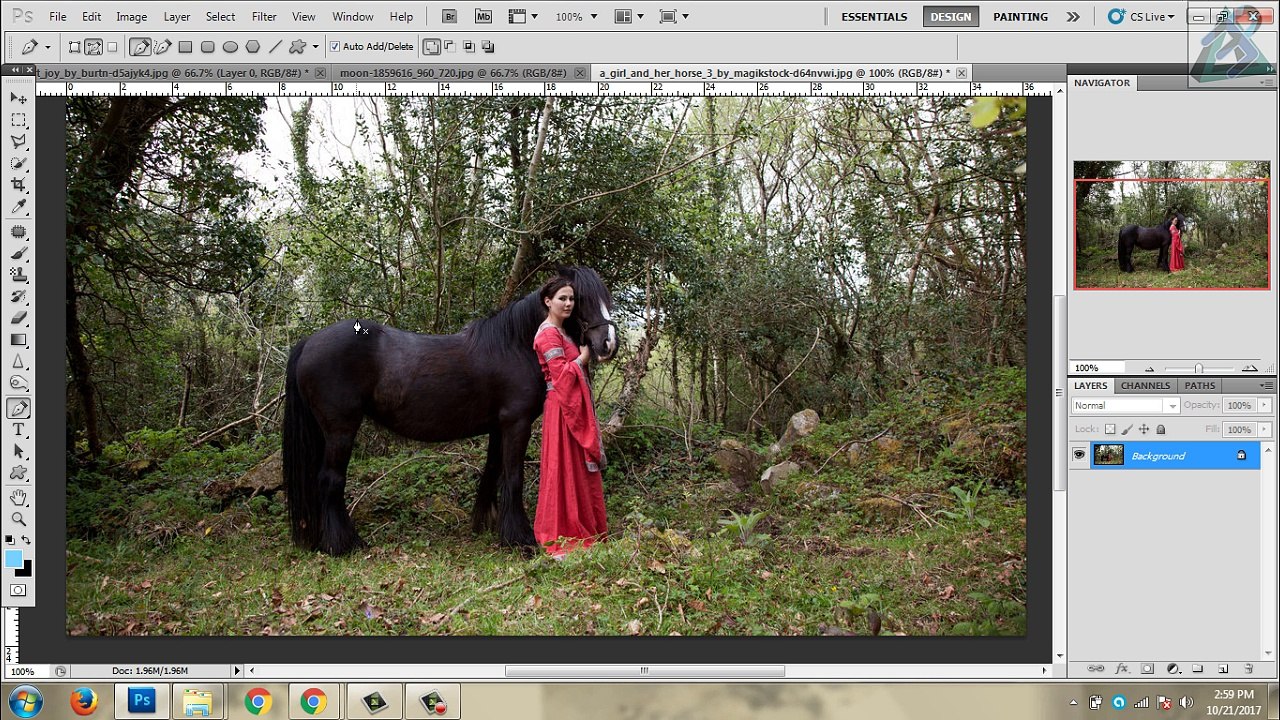
Task: Hide the Background layer with eye icon
Action: [1079, 456]
